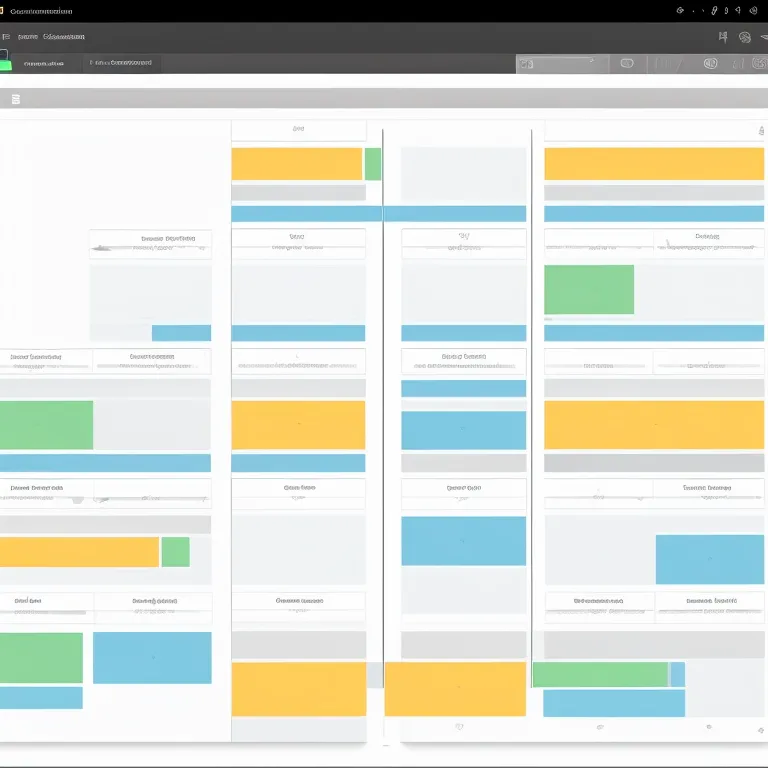The width and height of the screenshot is (768, 768).
Task: Toggle the small green square beside long yellow bar
Action: [175, 552]
